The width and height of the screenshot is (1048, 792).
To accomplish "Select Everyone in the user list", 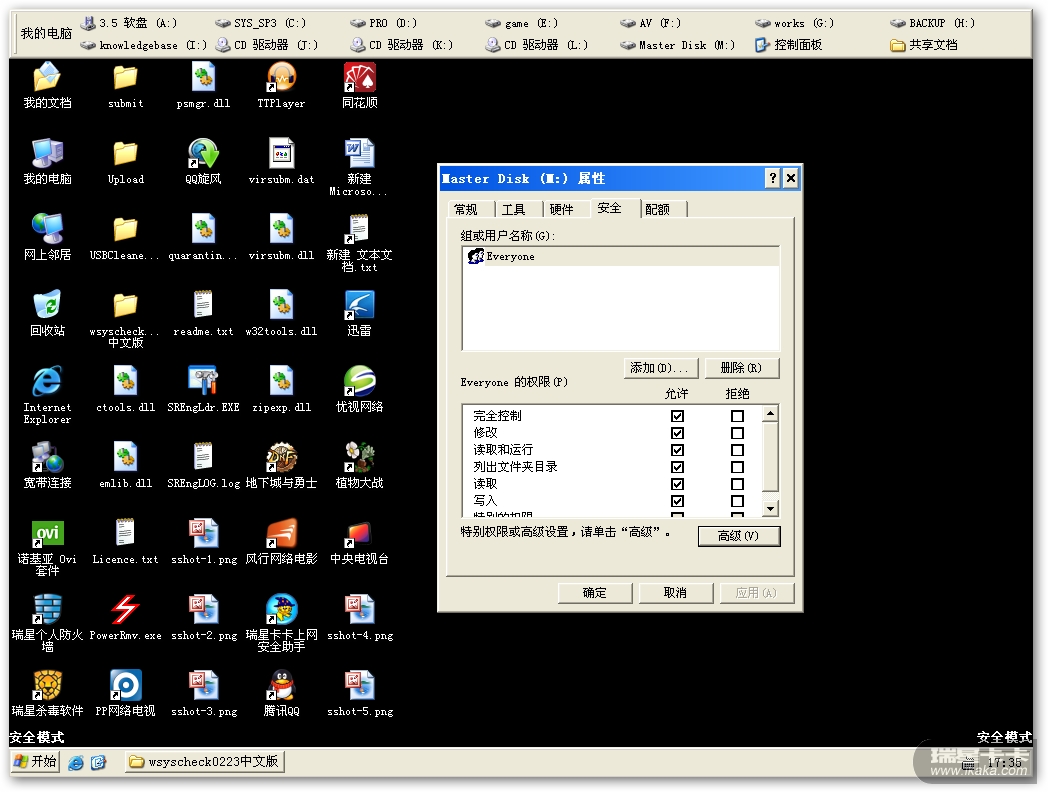I will point(510,257).
